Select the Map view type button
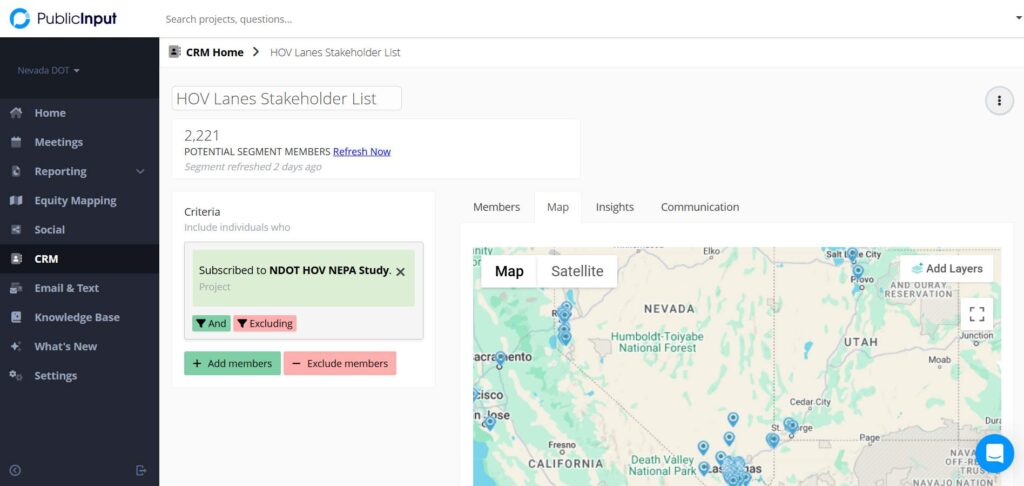The height and width of the screenshot is (486, 1024). [x=509, y=271]
